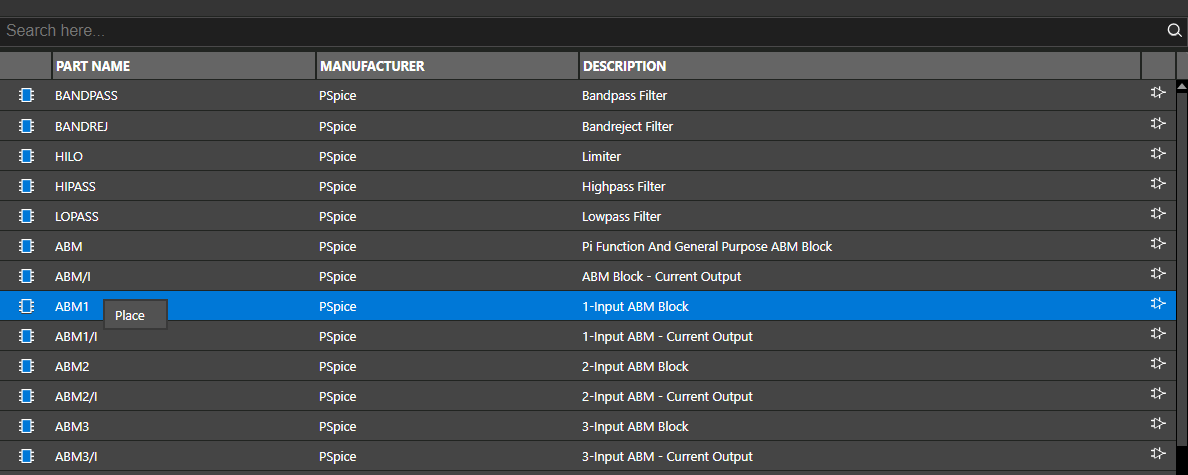The height and width of the screenshot is (475, 1188).
Task: Select the BANDPASS part name
Action: (x=86, y=95)
